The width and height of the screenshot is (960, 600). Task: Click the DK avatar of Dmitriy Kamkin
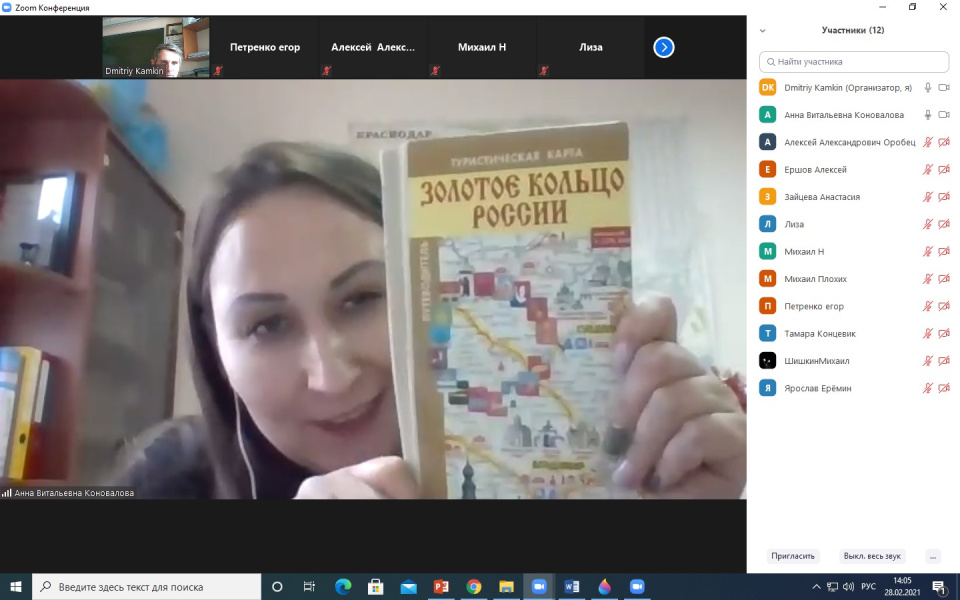click(768, 88)
